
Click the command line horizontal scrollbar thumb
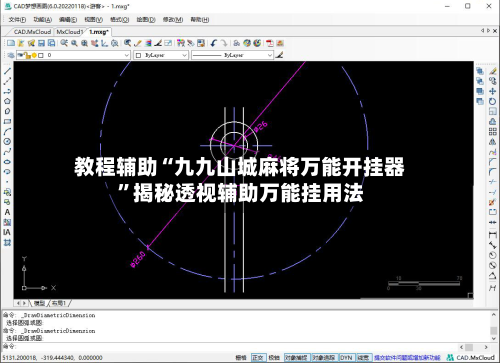coord(469,347)
